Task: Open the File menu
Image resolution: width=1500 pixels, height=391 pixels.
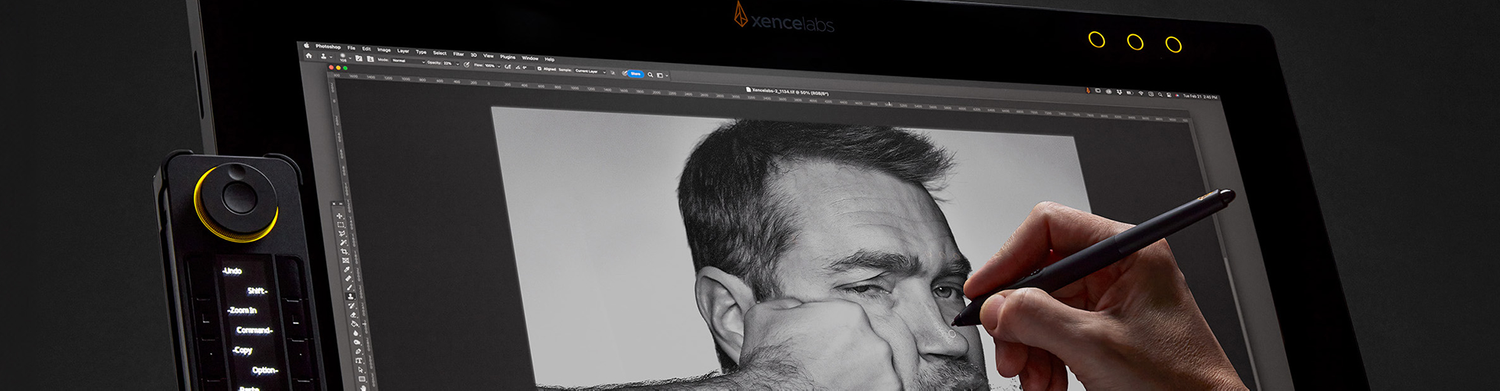Action: [x=351, y=48]
